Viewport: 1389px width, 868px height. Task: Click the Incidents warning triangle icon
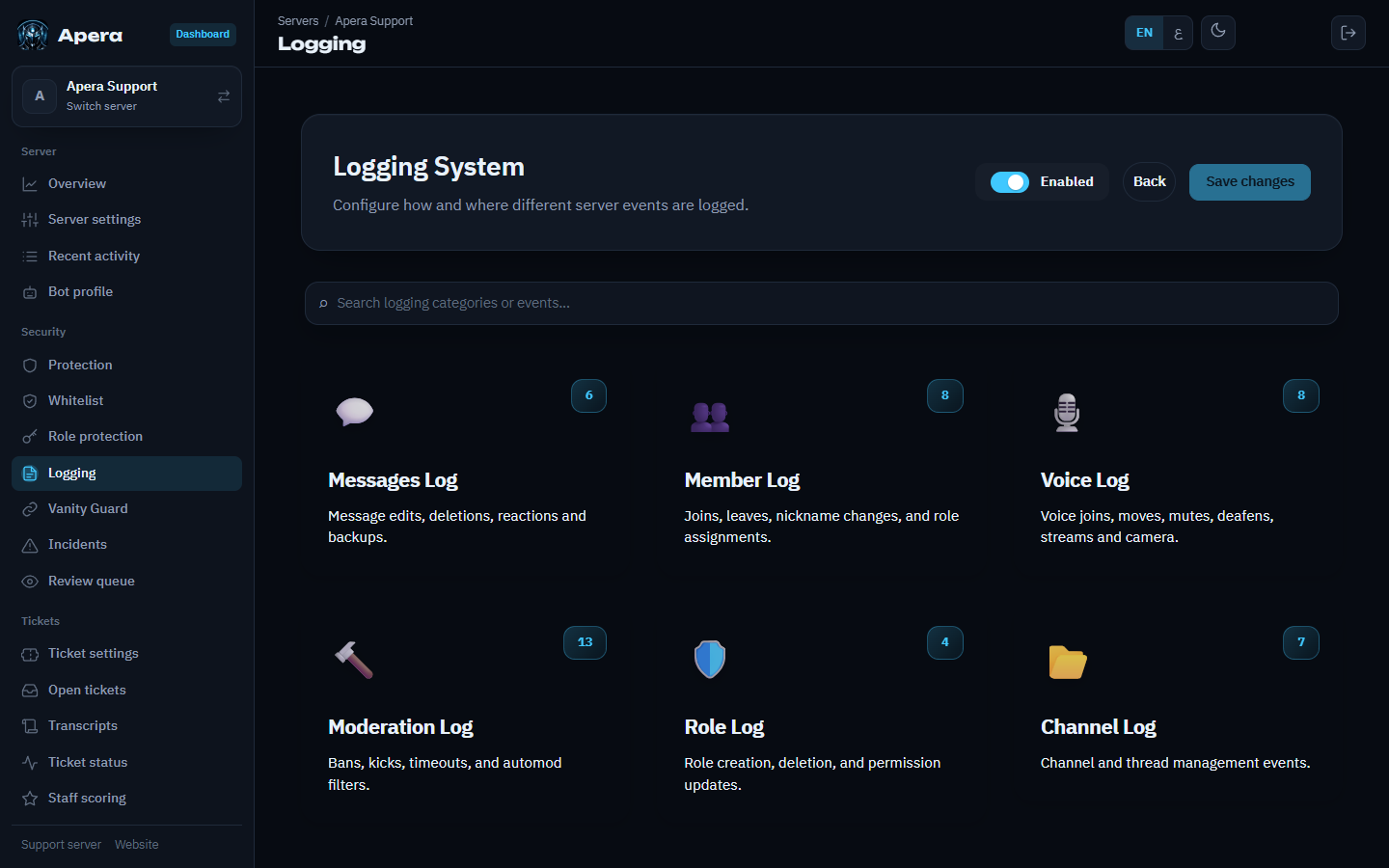pos(30,545)
